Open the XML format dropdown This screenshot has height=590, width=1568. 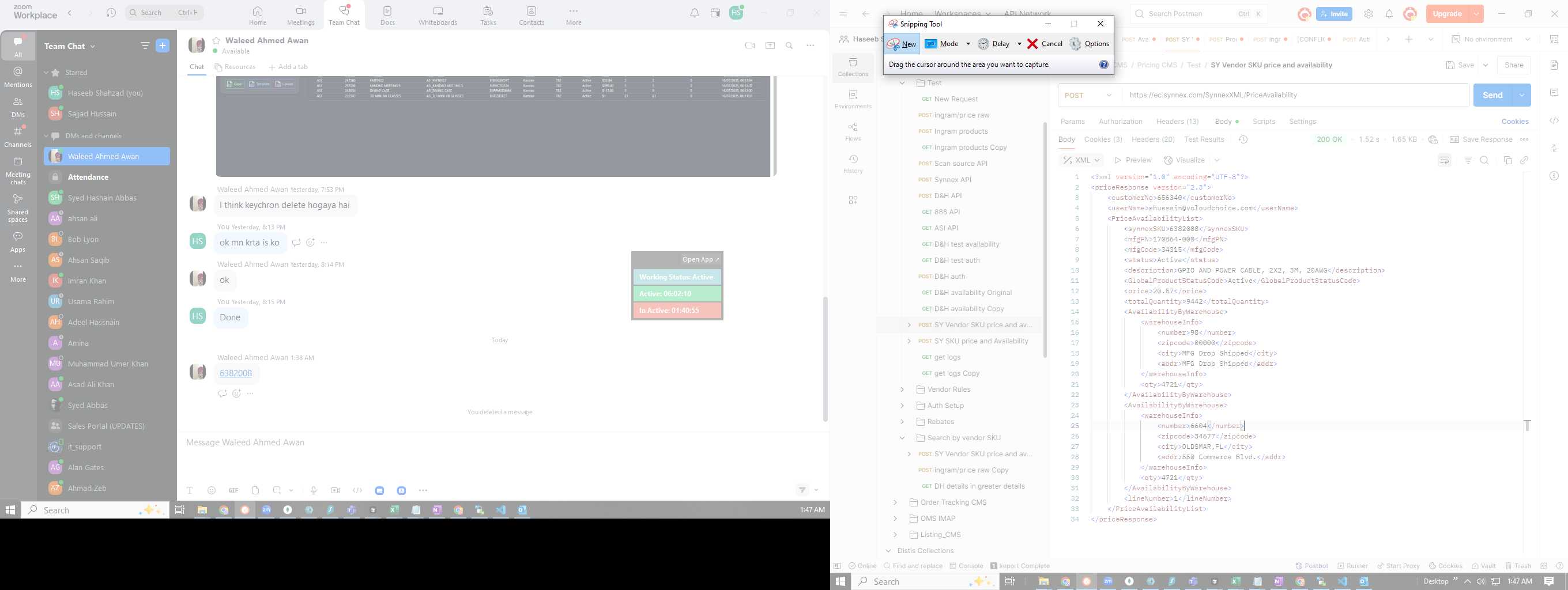coord(1082,160)
